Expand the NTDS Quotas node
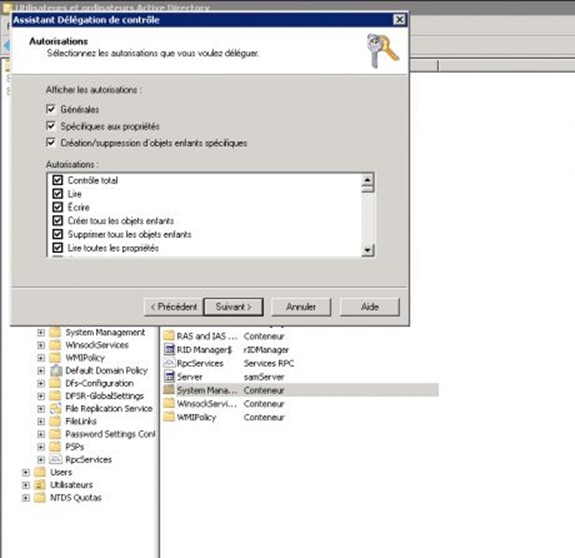 point(26,498)
